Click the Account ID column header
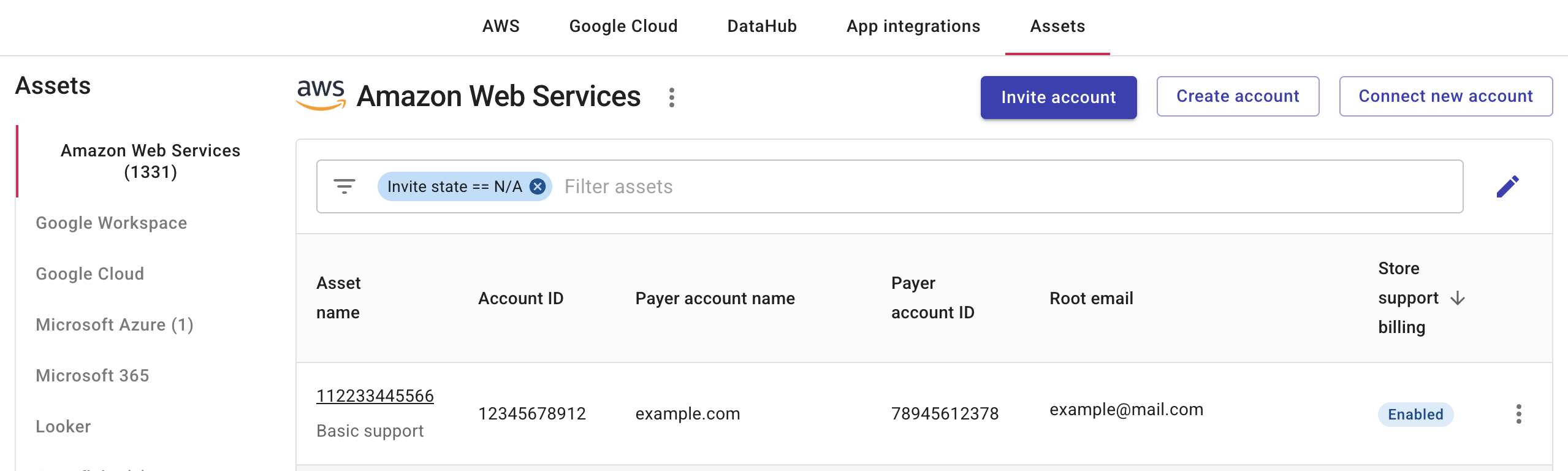This screenshot has height=471, width=1568. click(x=520, y=299)
